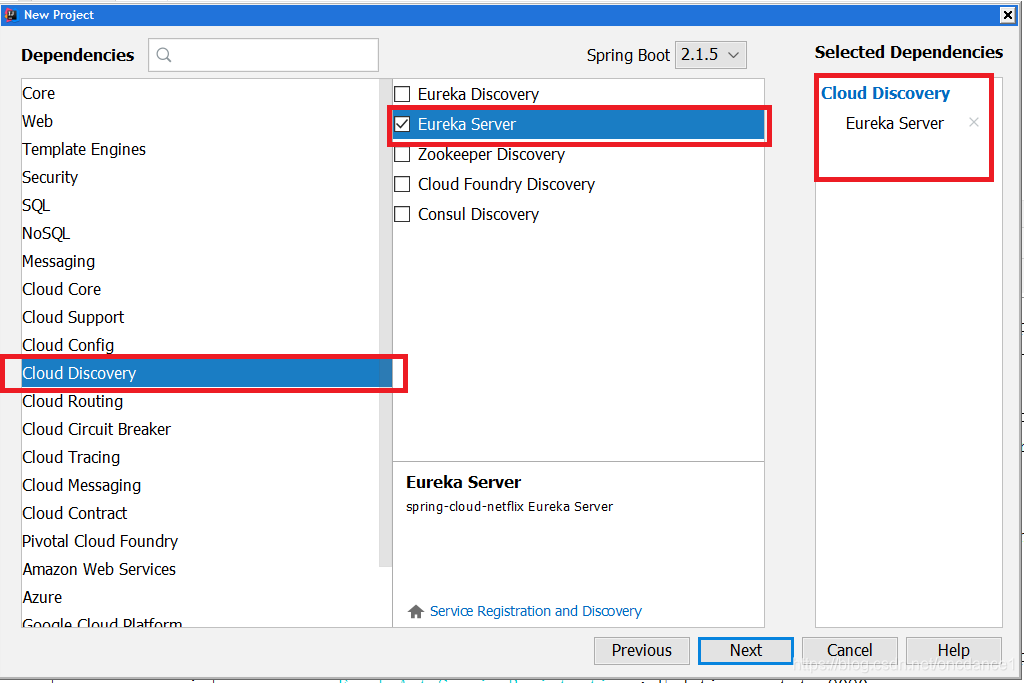Image resolution: width=1024 pixels, height=683 pixels.
Task: Click Eureka Server in Selected Dependencies
Action: point(894,123)
